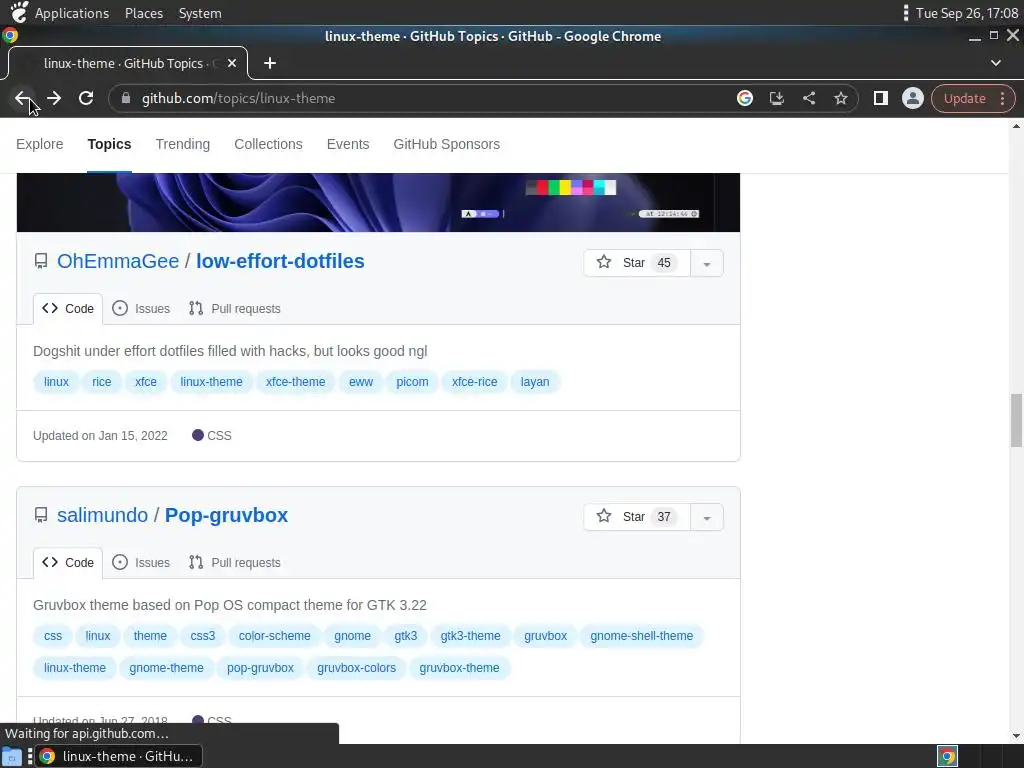Viewport: 1024px width, 768px height.
Task: Open the Google icon in address bar
Action: (x=744, y=99)
